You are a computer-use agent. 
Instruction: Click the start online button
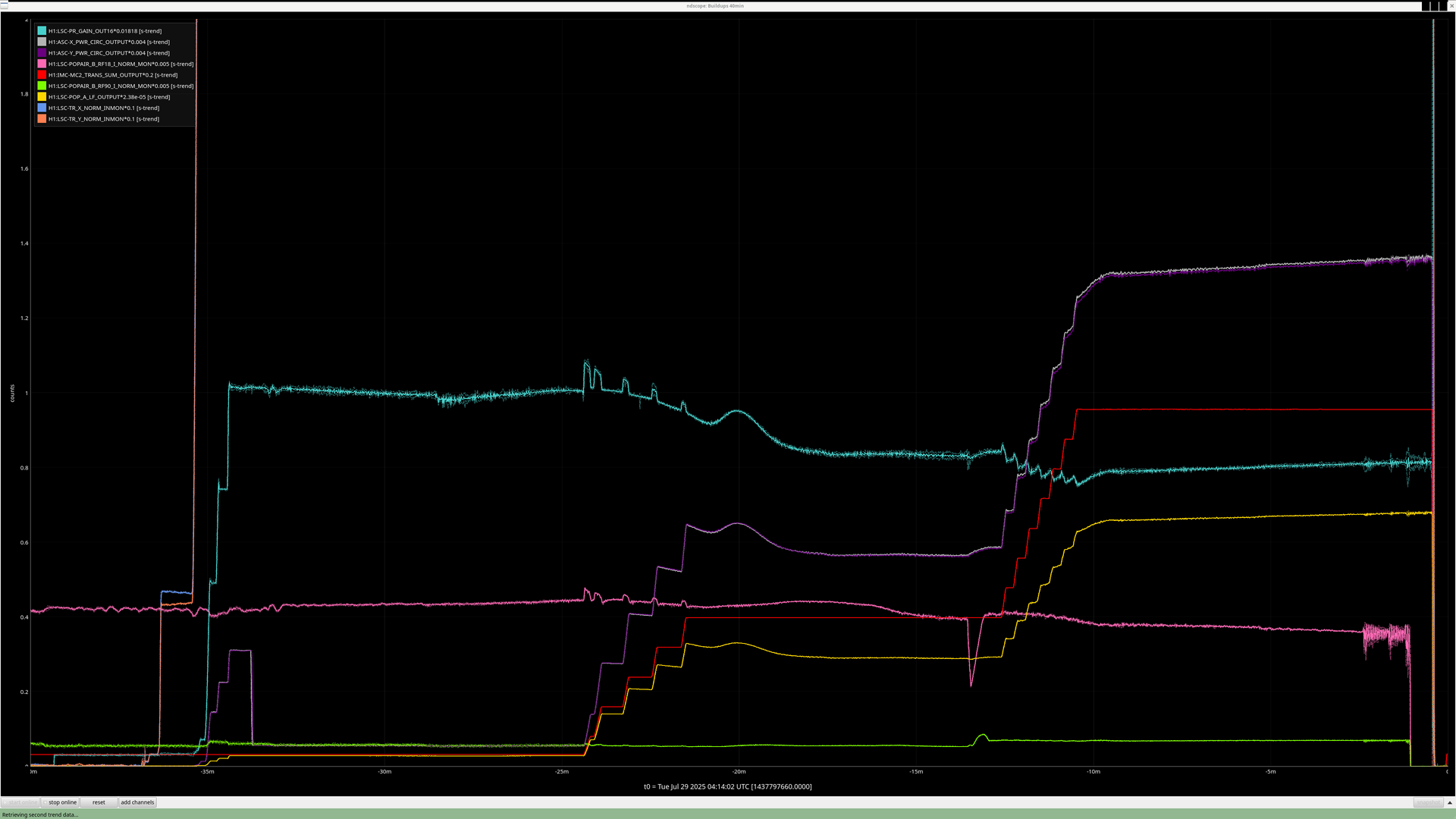pos(20,802)
